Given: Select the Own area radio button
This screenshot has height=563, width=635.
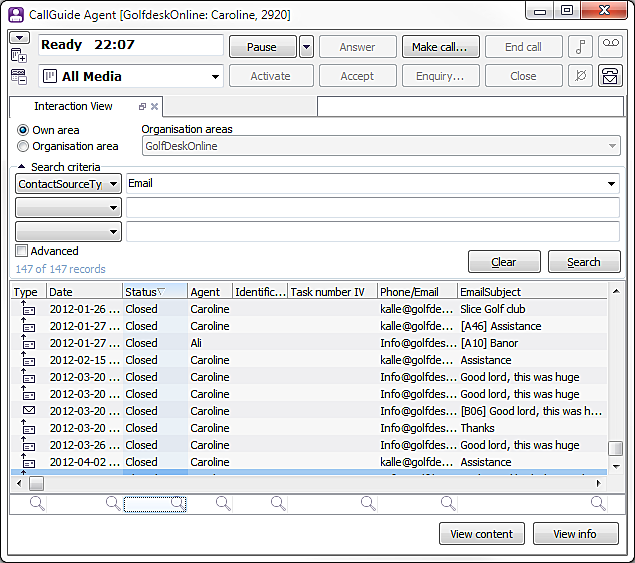Looking at the screenshot, I should pyautogui.click(x=23, y=130).
